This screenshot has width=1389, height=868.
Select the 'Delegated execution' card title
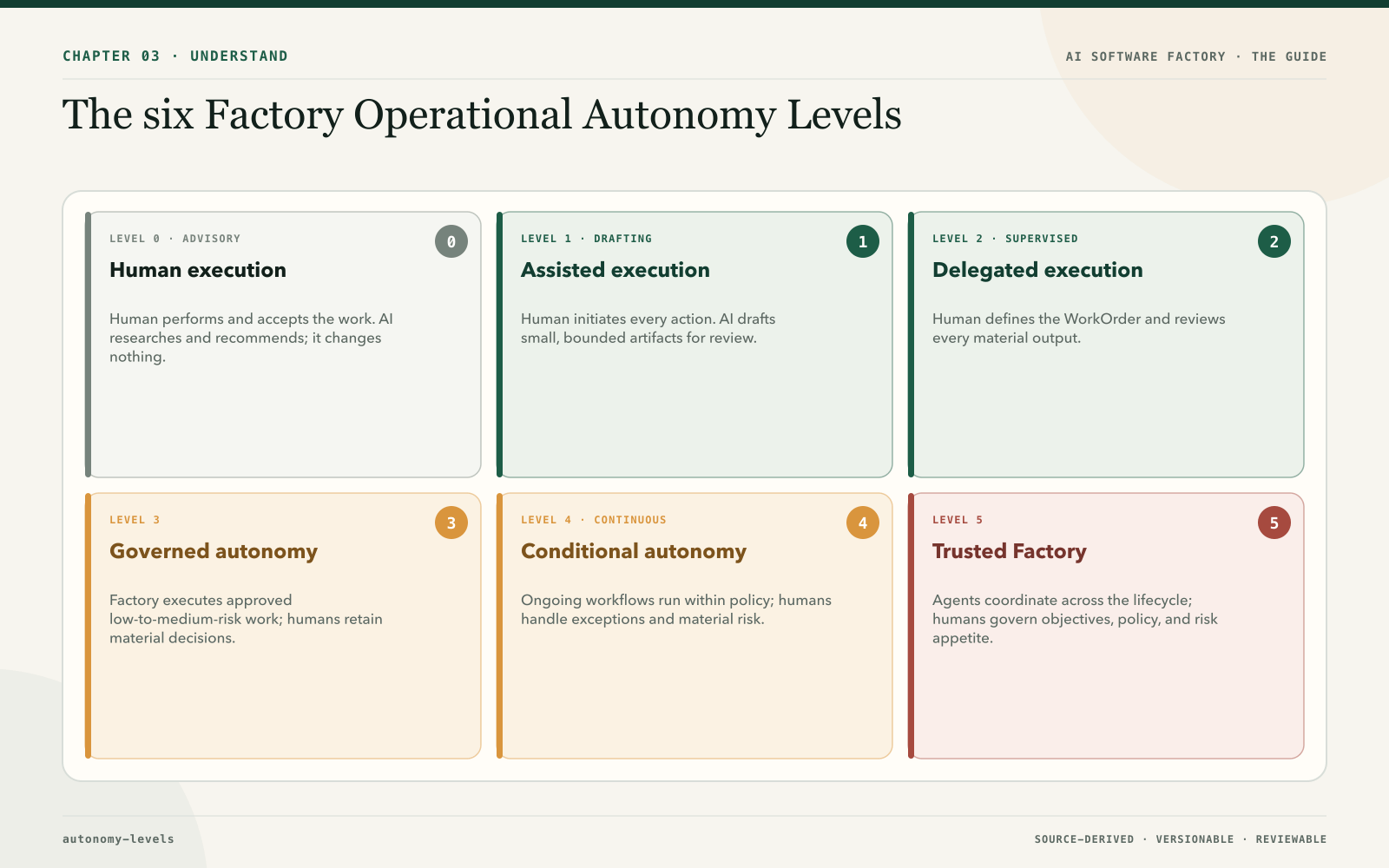[x=1037, y=270]
